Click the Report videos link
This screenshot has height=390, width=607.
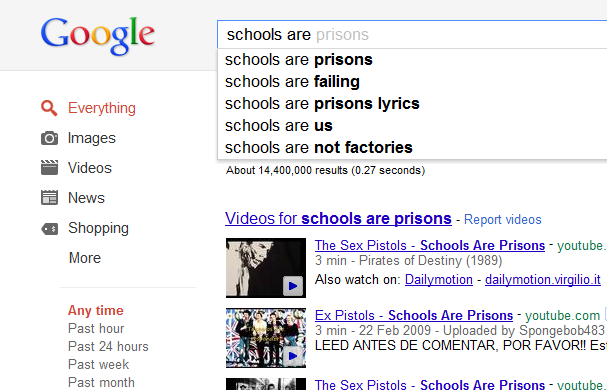click(x=502, y=220)
